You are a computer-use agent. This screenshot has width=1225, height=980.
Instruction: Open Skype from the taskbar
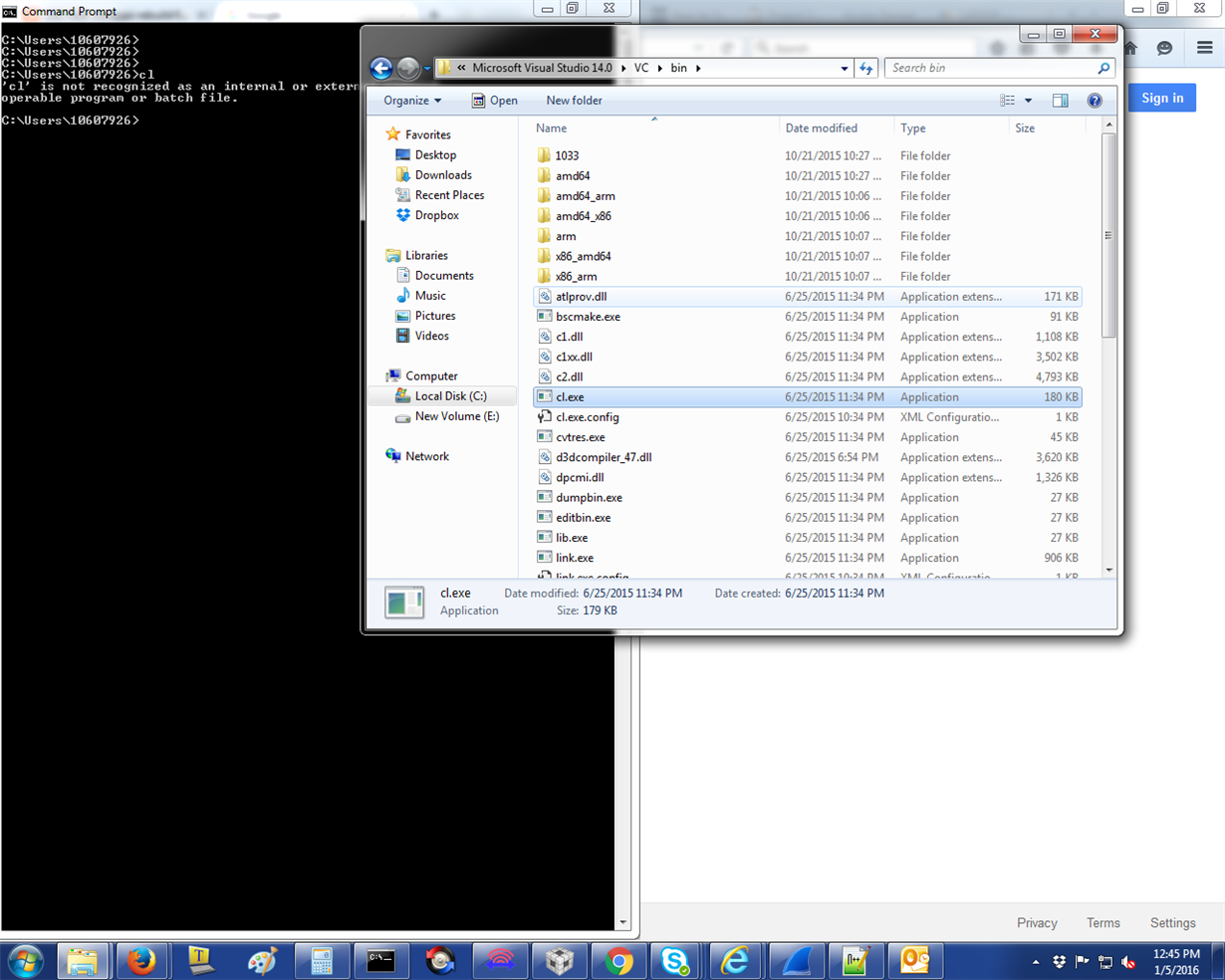click(676, 961)
